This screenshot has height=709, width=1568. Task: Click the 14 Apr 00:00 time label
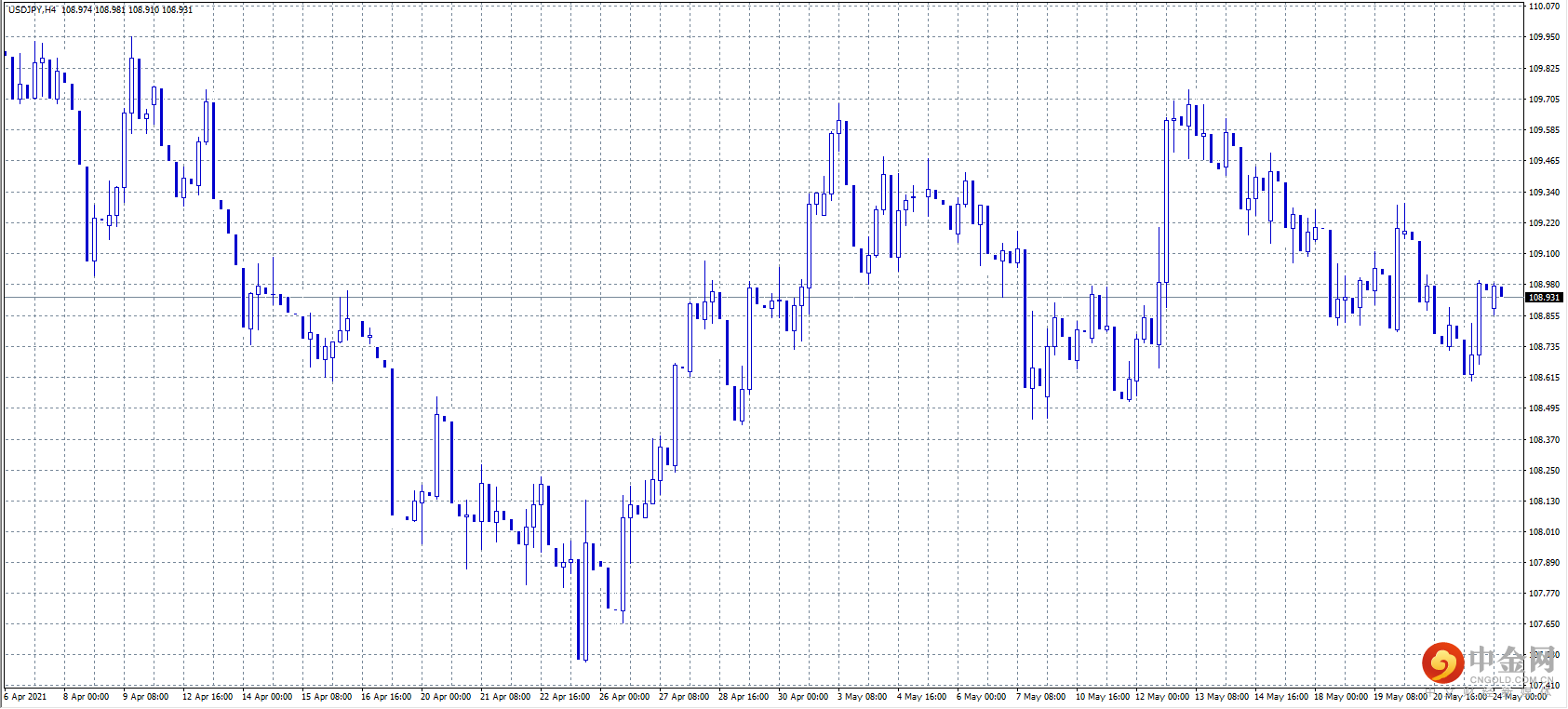pos(267,697)
